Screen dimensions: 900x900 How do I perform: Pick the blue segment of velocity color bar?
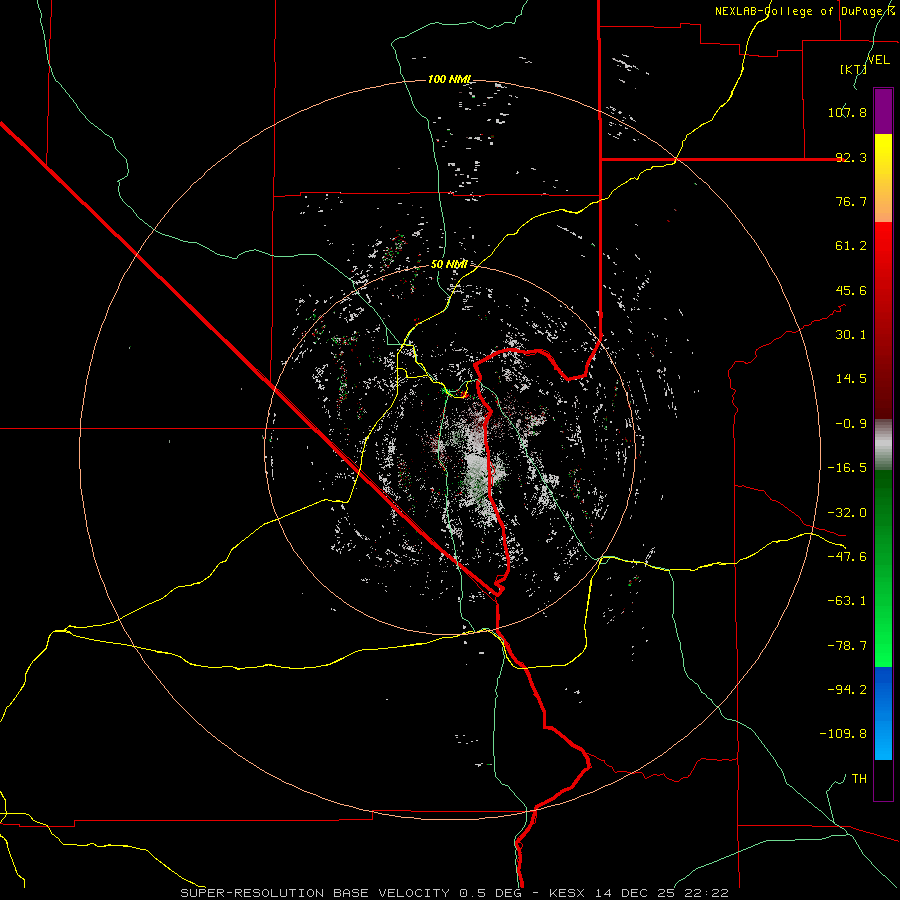coord(883,713)
